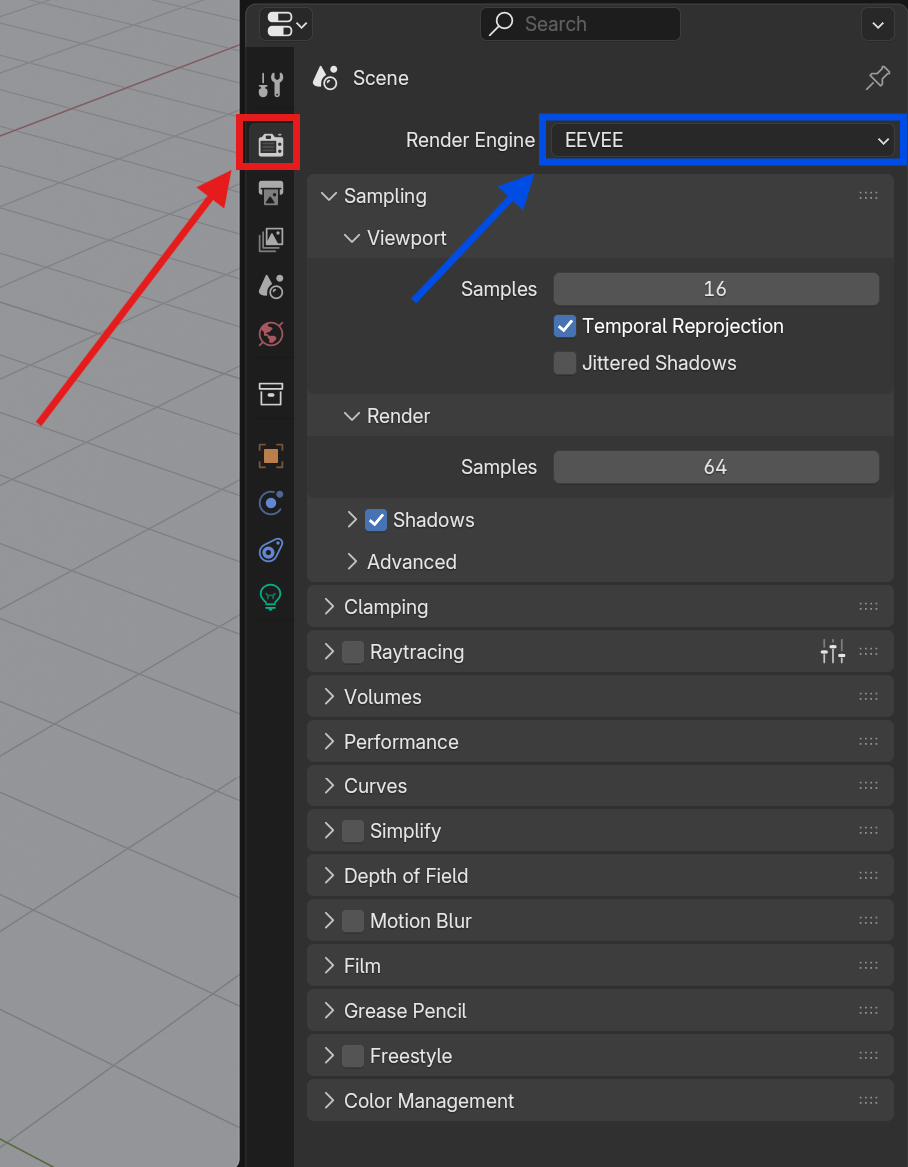Click the Performance panel drag grip

(869, 741)
